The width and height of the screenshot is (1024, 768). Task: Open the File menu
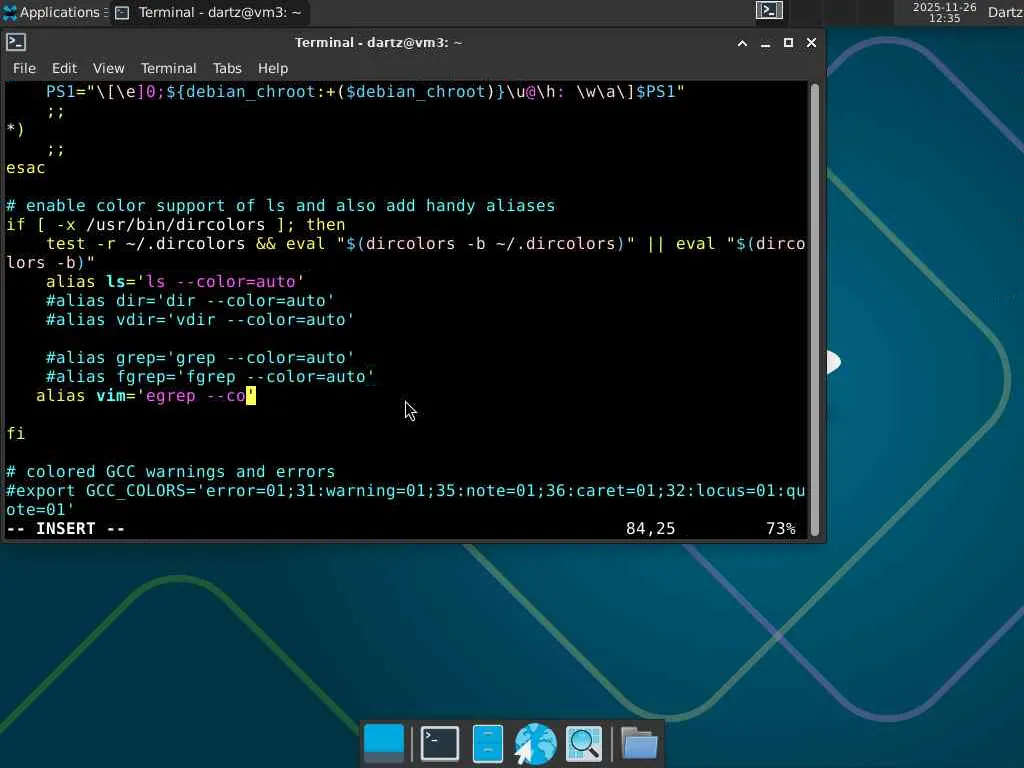click(x=24, y=68)
